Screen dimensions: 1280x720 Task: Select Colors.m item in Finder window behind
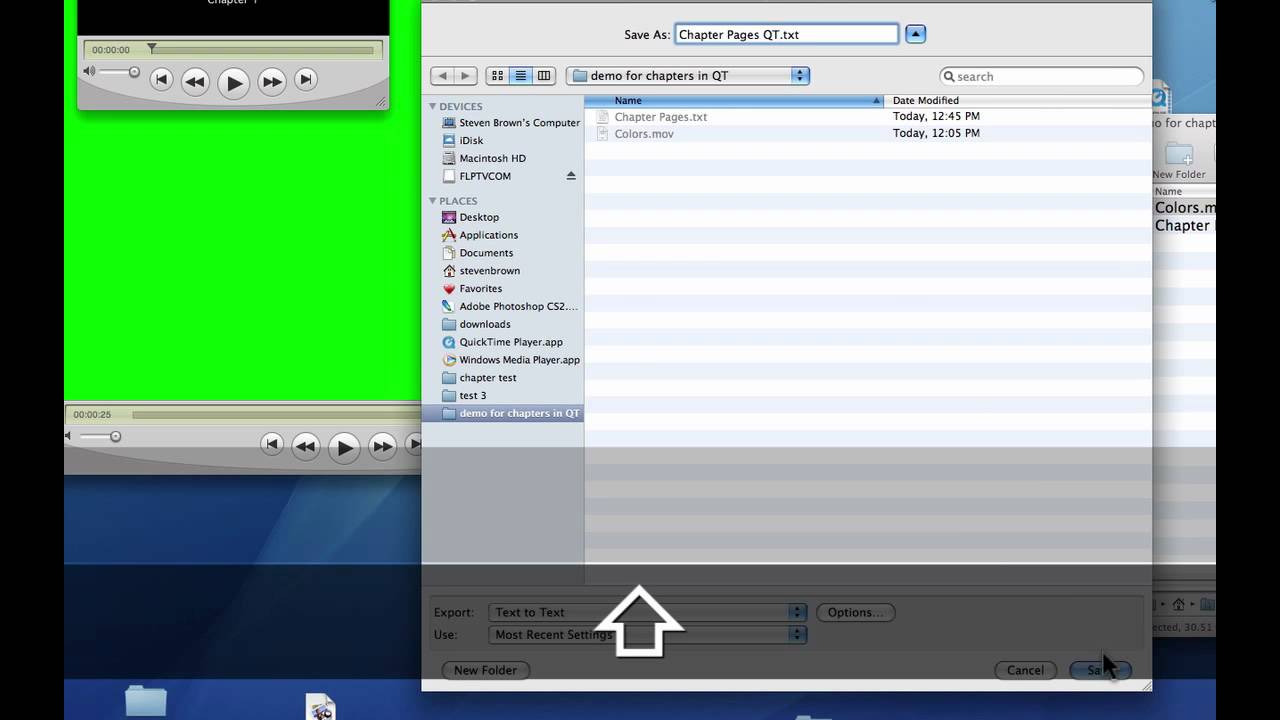coord(1184,208)
